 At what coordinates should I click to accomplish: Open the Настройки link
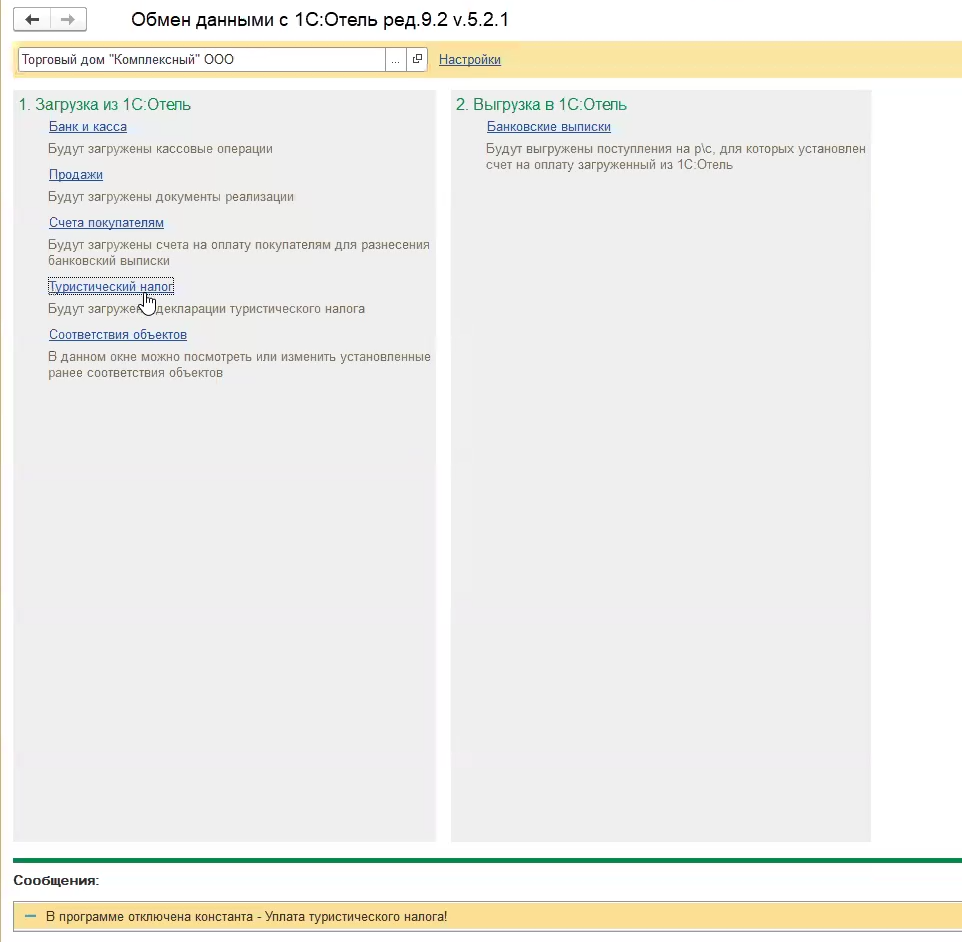[470, 60]
